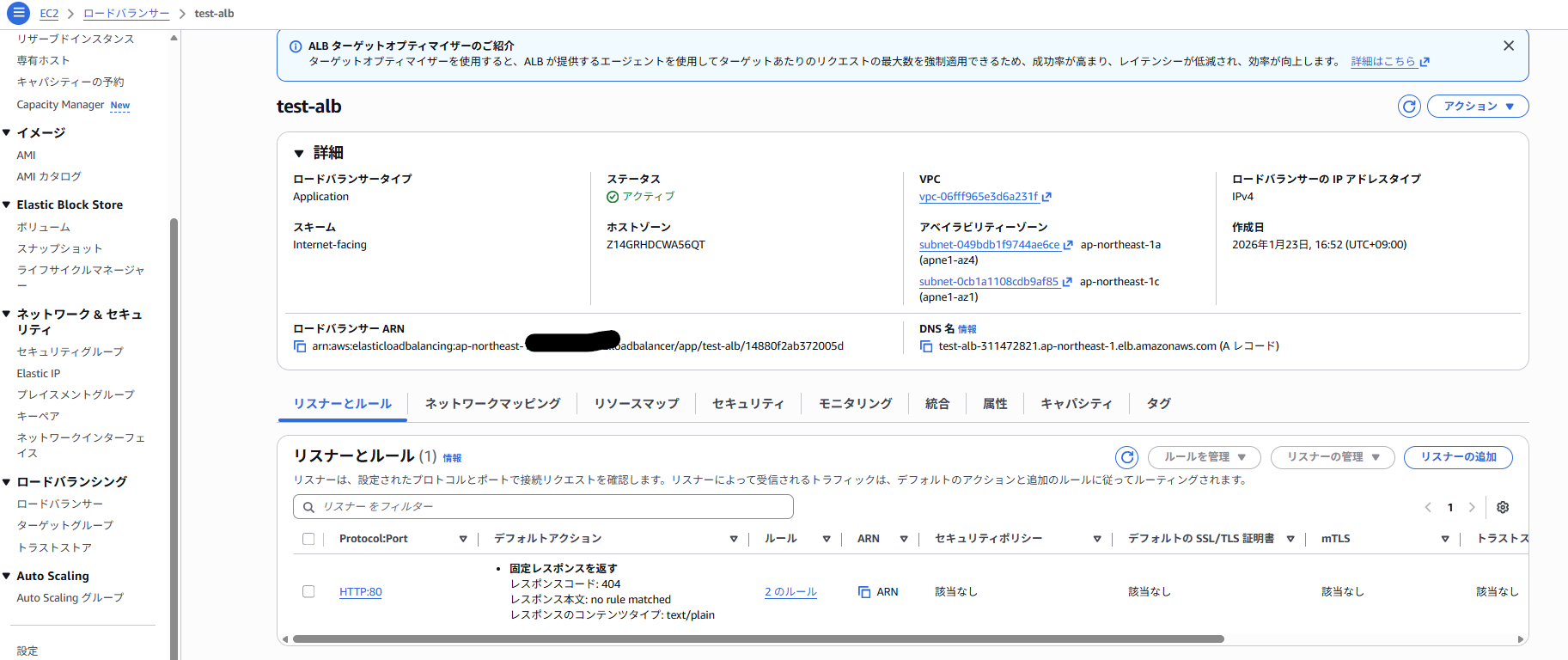Open the 2 のルール link
The width and height of the screenshot is (1568, 660).
point(790,592)
